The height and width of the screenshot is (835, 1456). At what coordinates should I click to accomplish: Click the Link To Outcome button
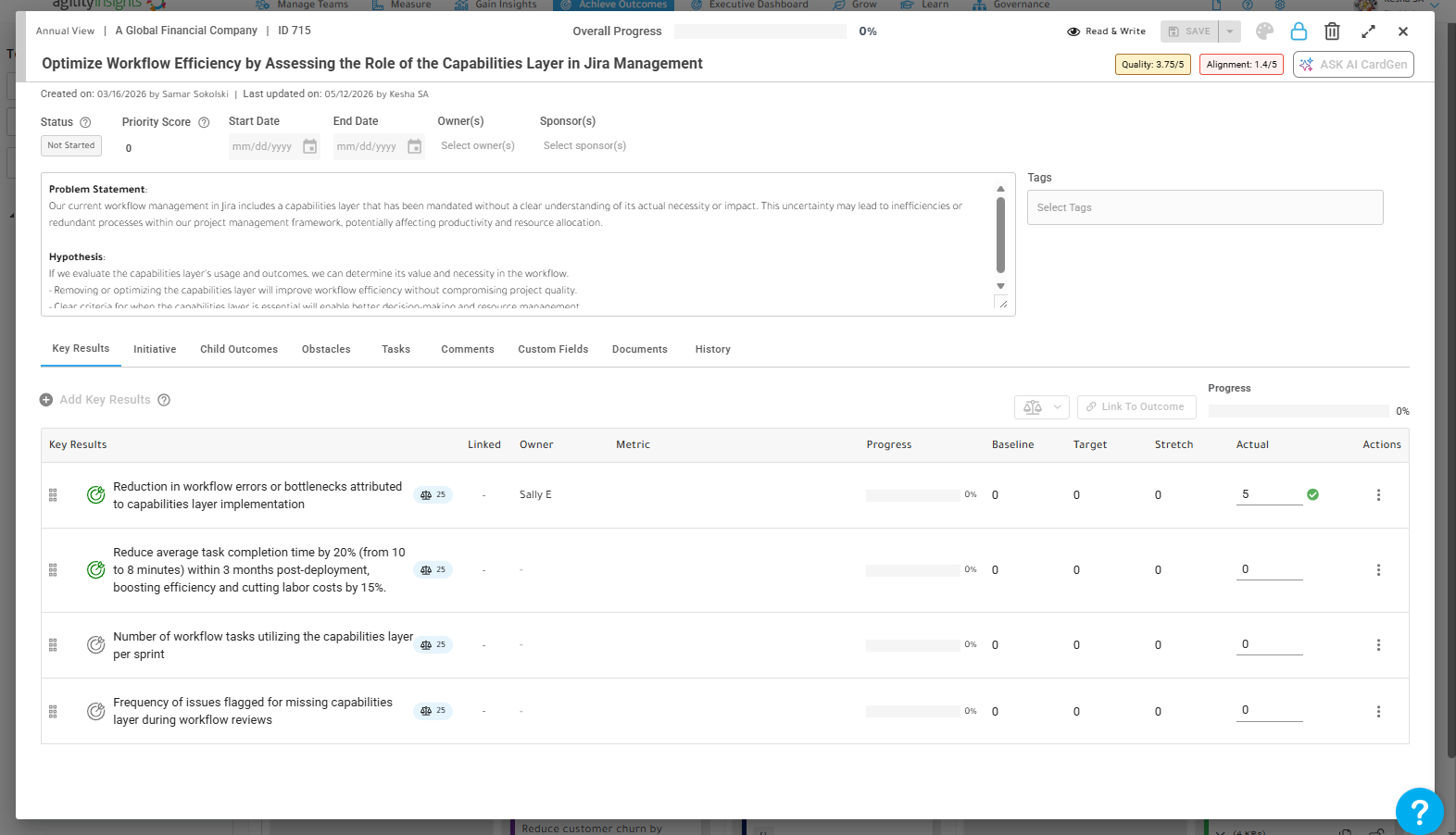pos(1136,407)
